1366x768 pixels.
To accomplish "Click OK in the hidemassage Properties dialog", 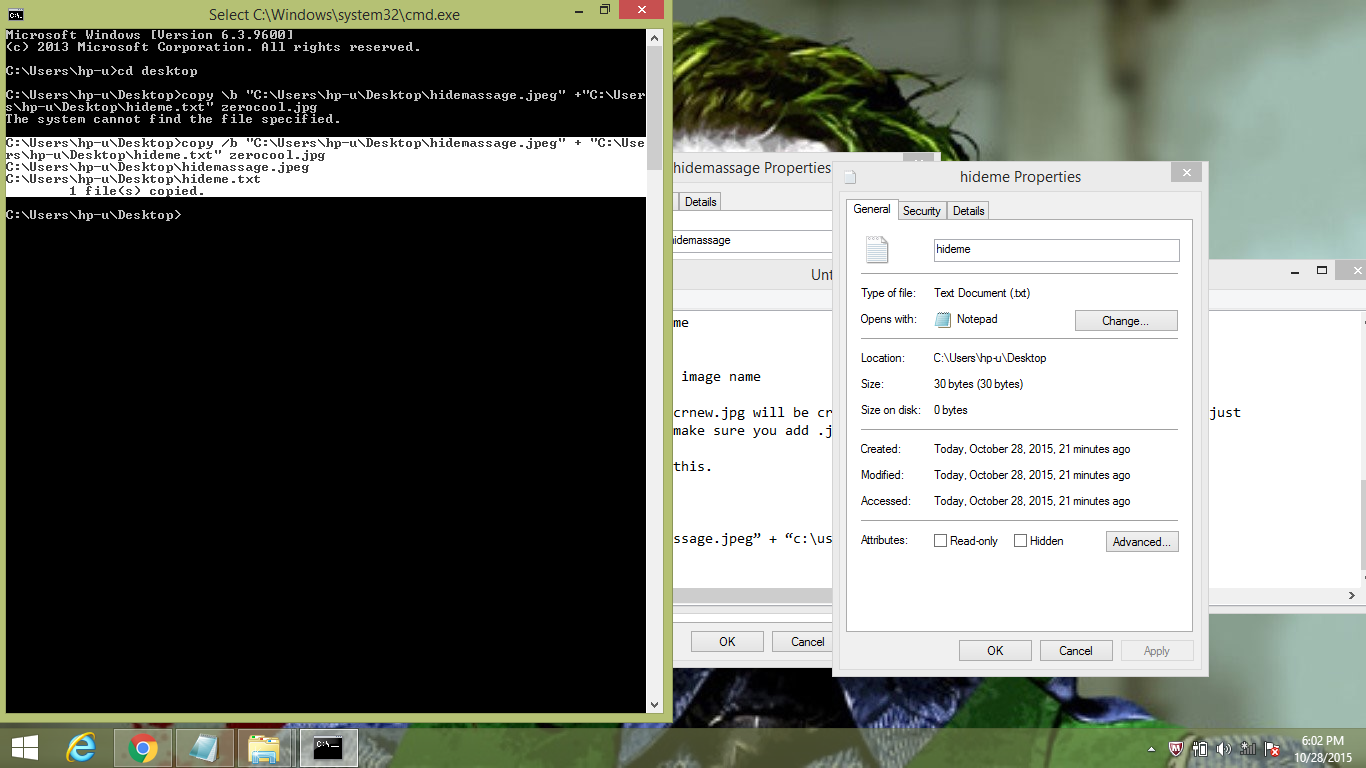I will (x=727, y=642).
